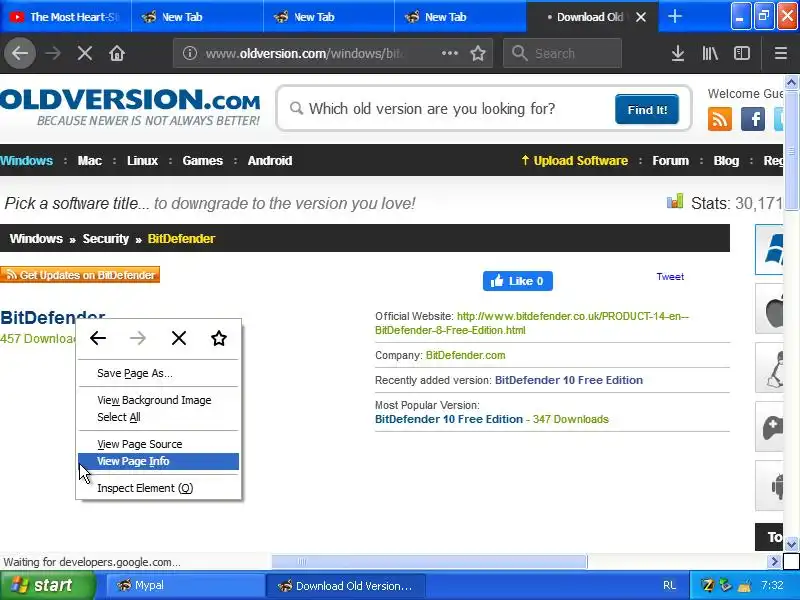Viewport: 800px width, 600px height.
Task: Switch to Mypal taskbar item
Action: pos(184,585)
